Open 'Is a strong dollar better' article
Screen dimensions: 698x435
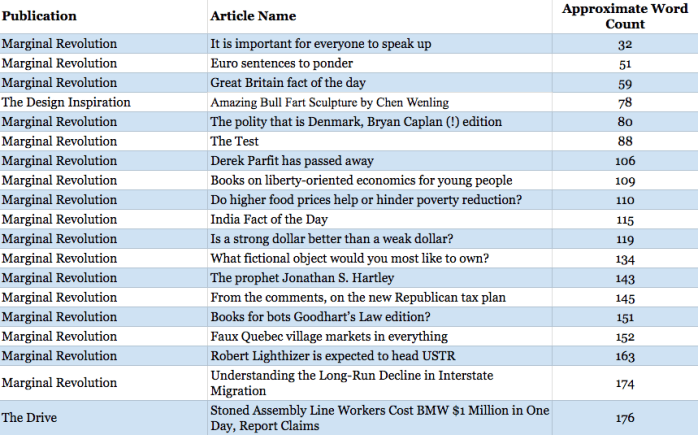tap(331, 238)
